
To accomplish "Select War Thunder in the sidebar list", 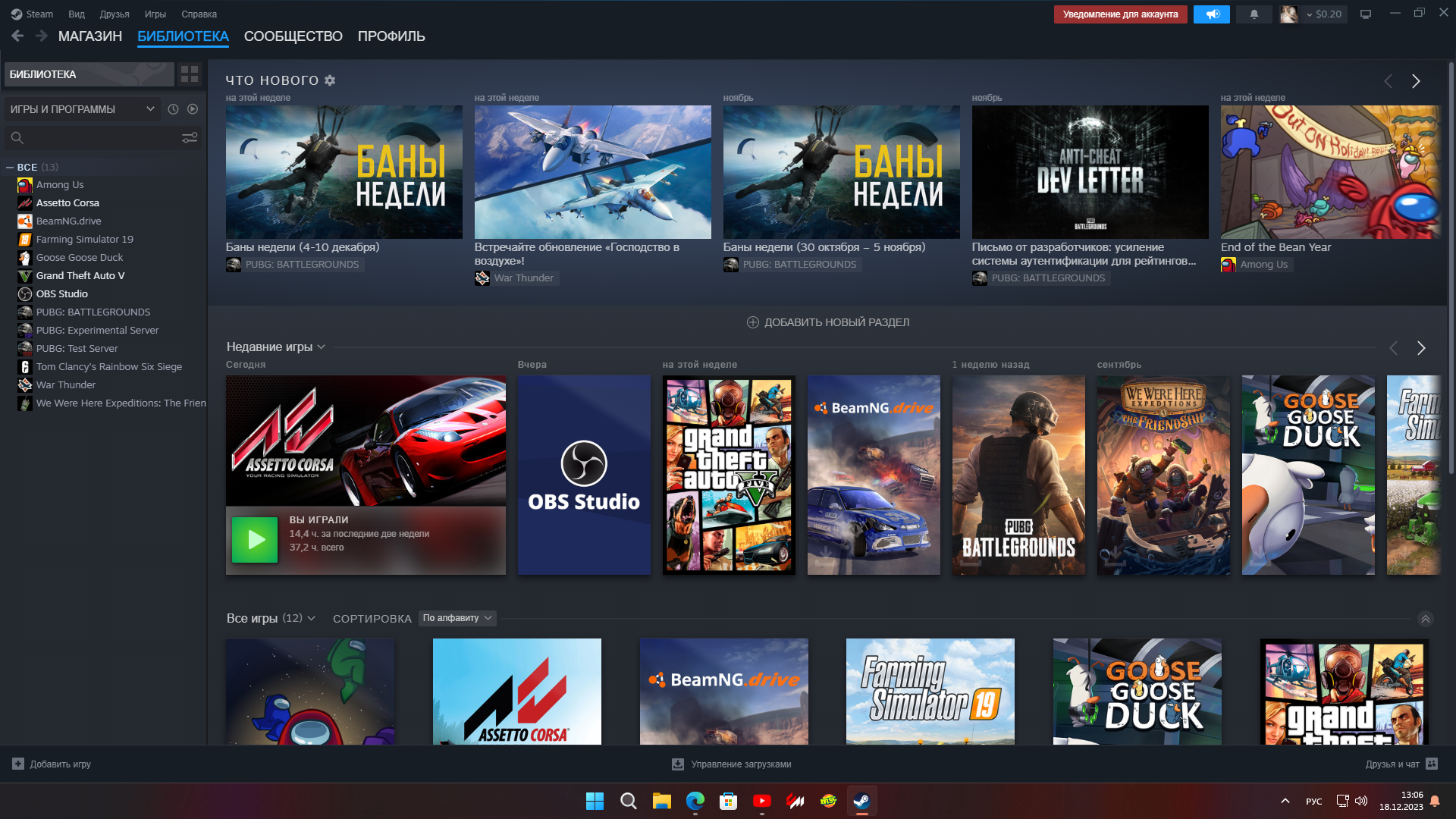I will [x=65, y=385].
